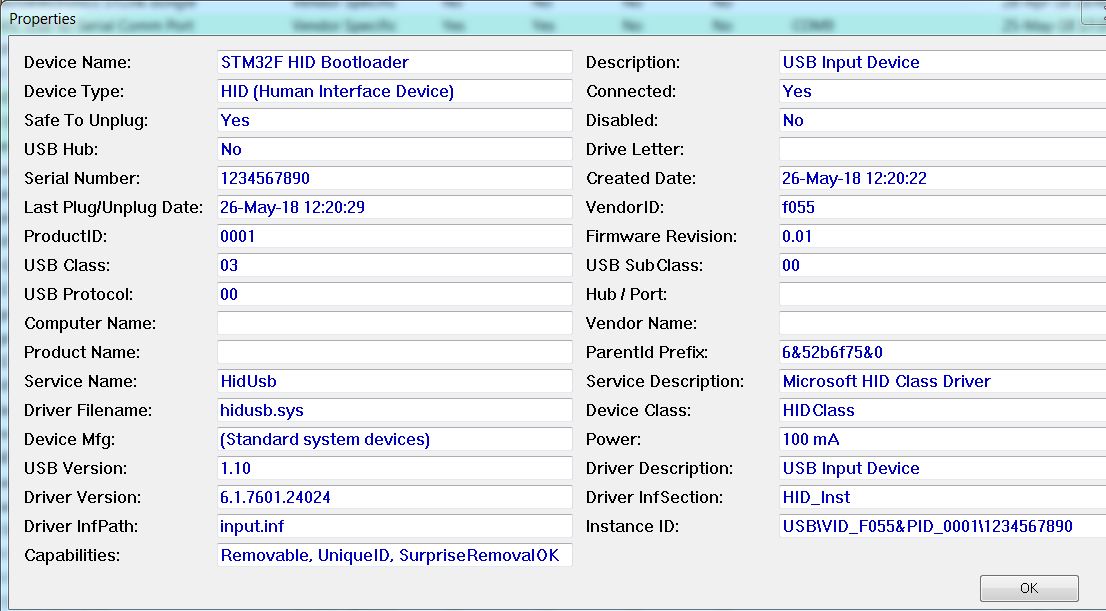Click the Device Name field showing STM32F HID Bootloader
The image size is (1106, 611).
(393, 62)
